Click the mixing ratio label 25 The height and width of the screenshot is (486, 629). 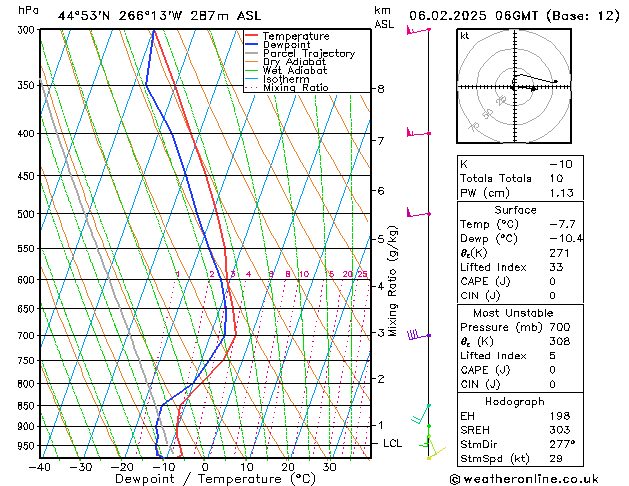point(362,274)
